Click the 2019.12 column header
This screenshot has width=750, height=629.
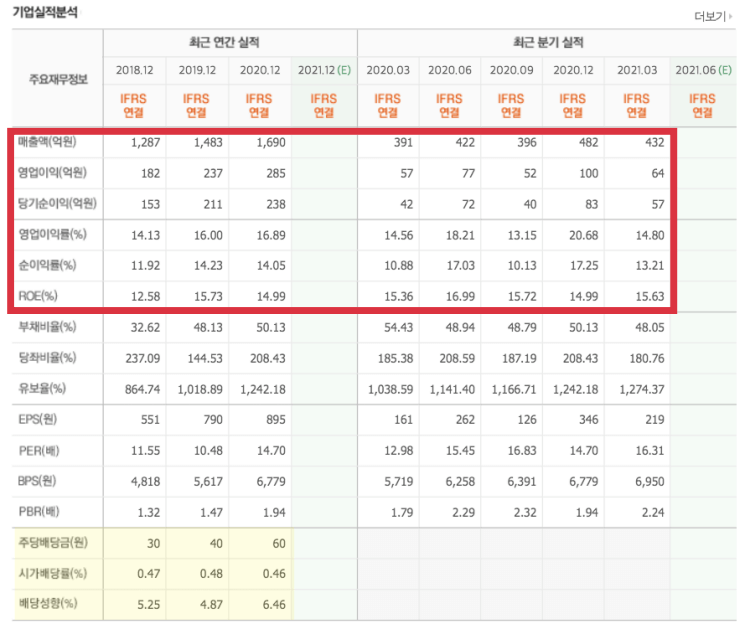pos(197,70)
